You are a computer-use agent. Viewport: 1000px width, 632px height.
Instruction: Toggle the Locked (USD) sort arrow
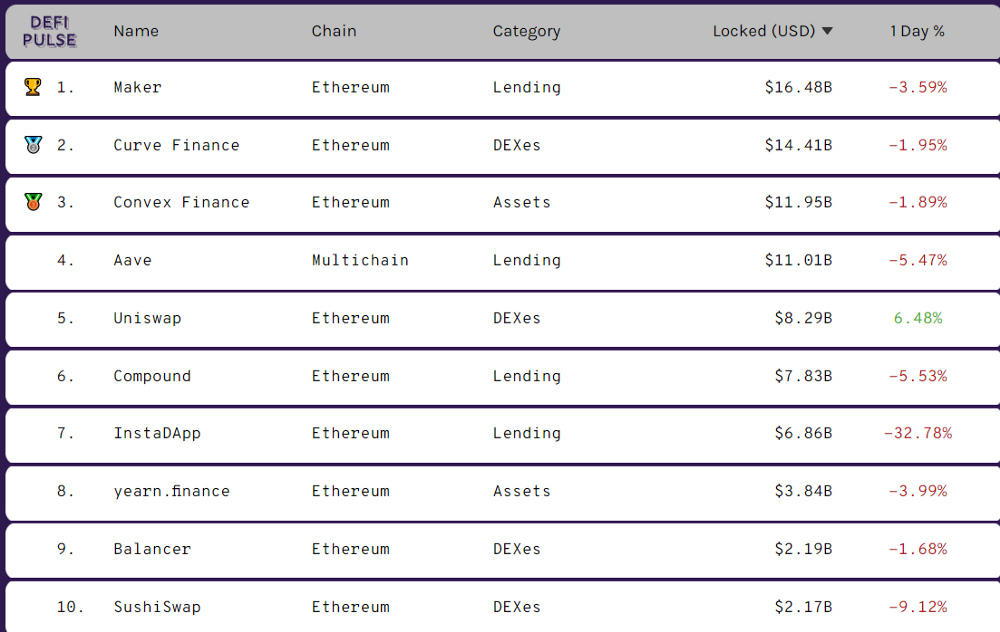point(827,31)
